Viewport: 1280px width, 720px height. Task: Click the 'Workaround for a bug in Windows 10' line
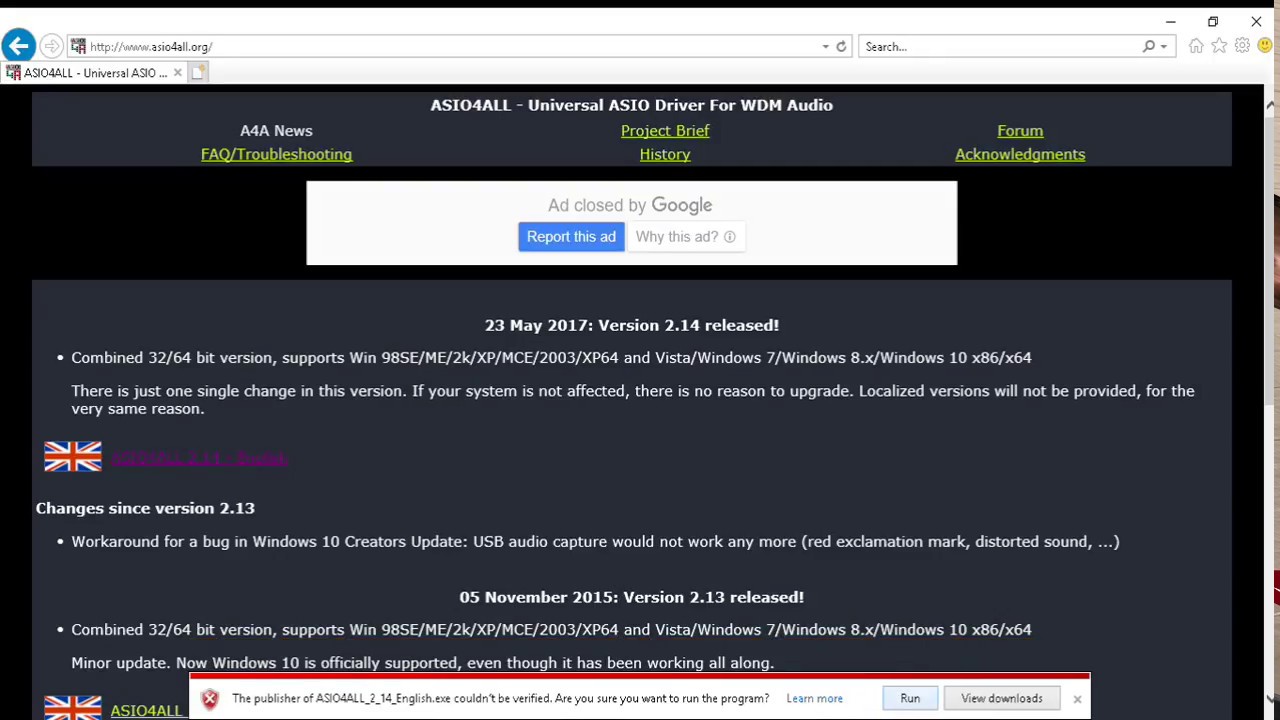pyautogui.click(x=595, y=542)
